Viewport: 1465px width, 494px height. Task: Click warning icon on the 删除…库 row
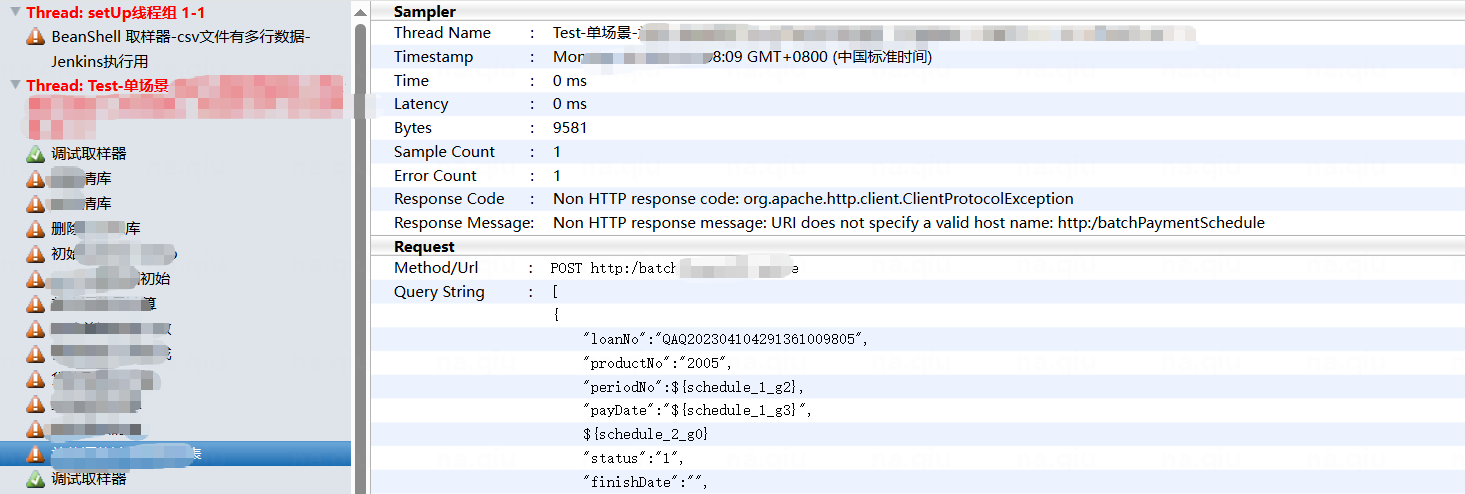35,229
